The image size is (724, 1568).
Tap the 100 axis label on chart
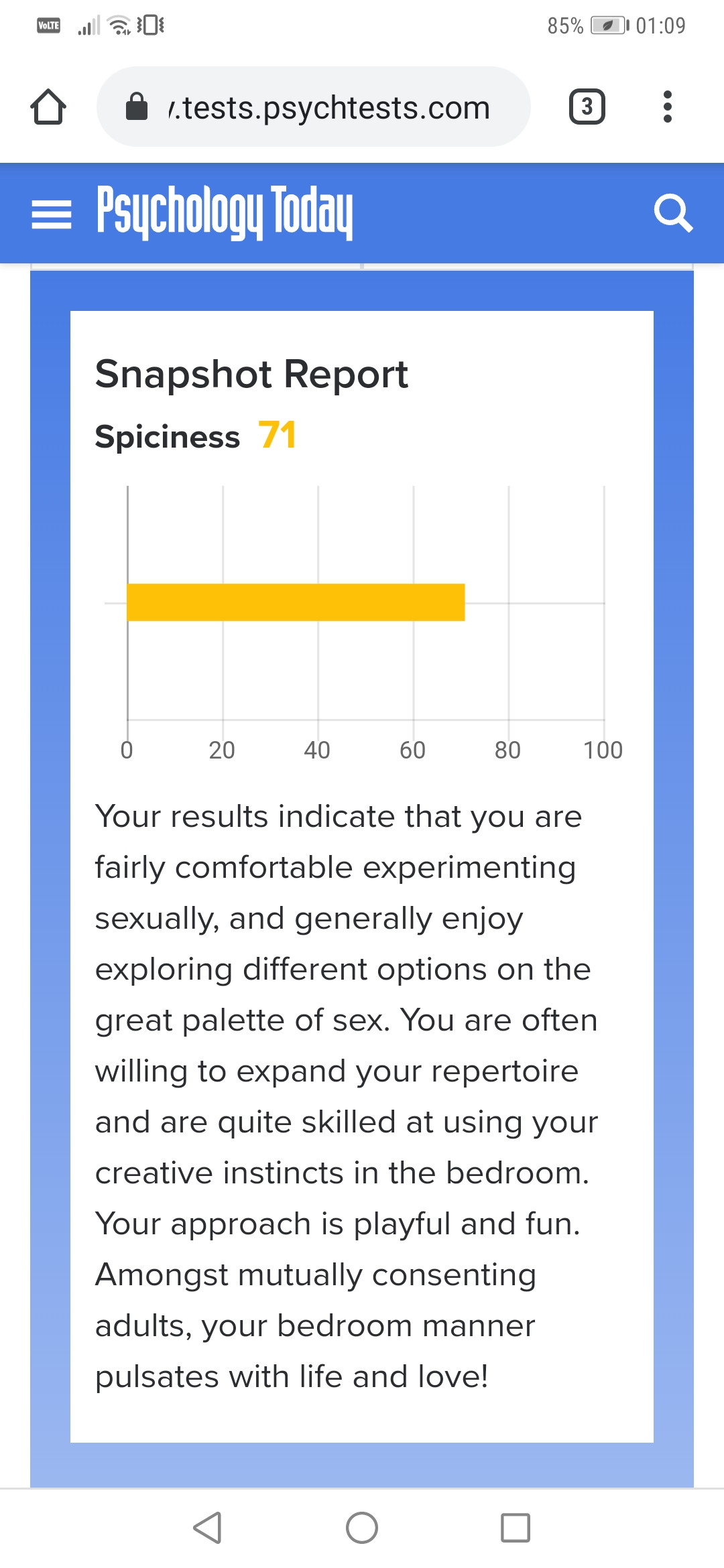tap(603, 750)
